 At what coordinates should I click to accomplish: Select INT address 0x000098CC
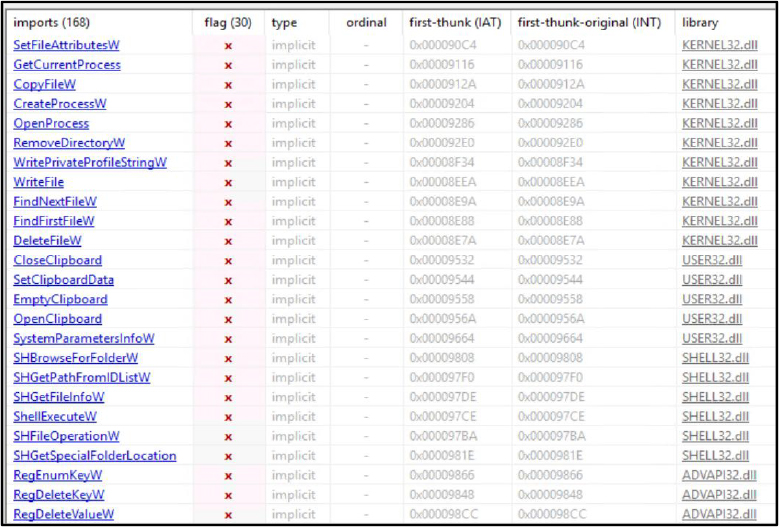pos(552,514)
